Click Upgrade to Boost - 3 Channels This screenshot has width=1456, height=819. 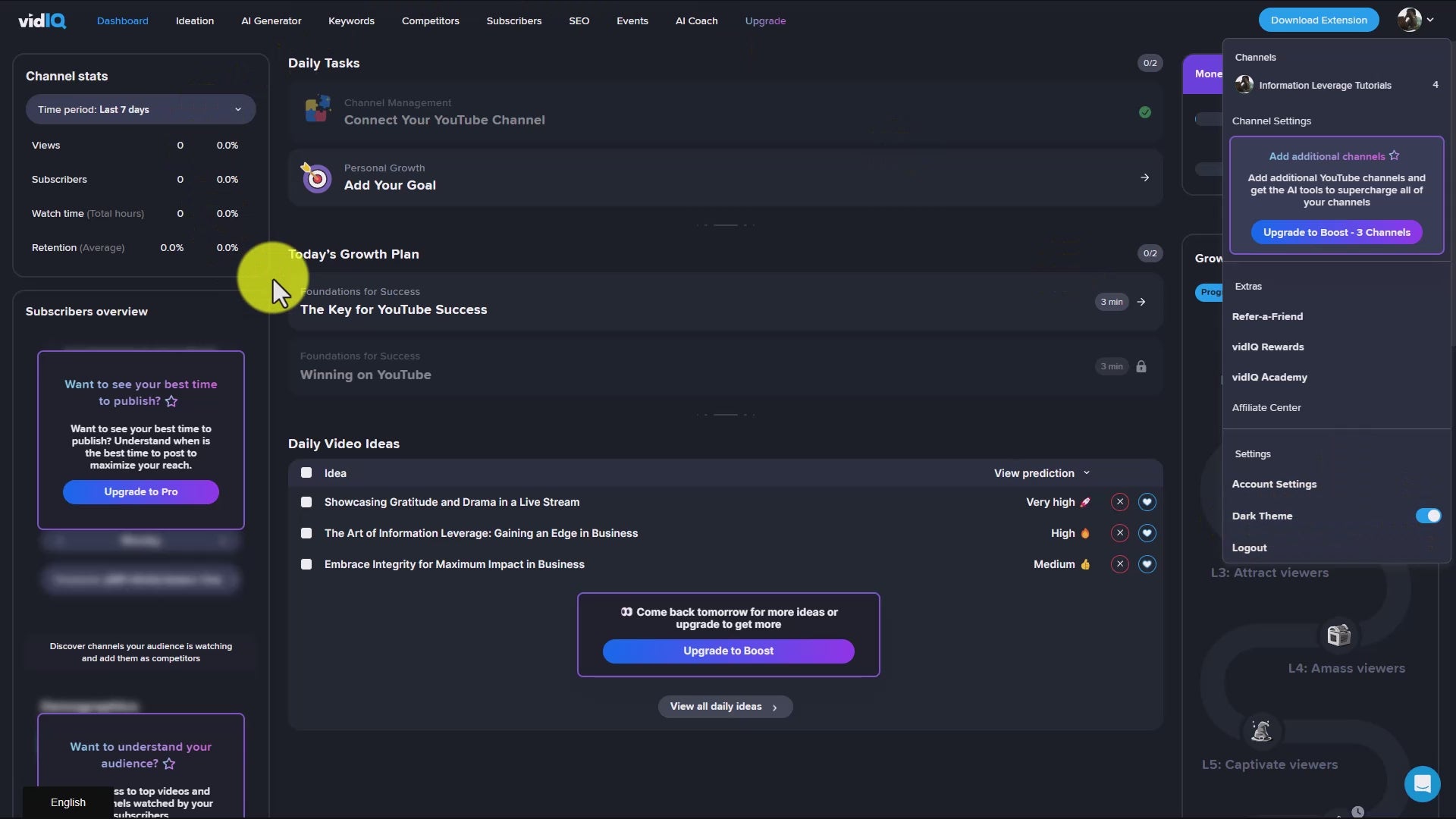[x=1337, y=231]
